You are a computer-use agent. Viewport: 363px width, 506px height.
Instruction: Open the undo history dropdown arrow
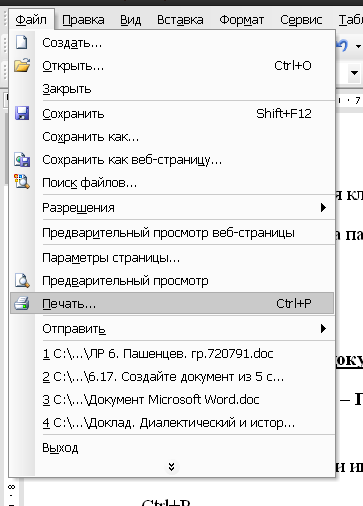click(x=358, y=46)
